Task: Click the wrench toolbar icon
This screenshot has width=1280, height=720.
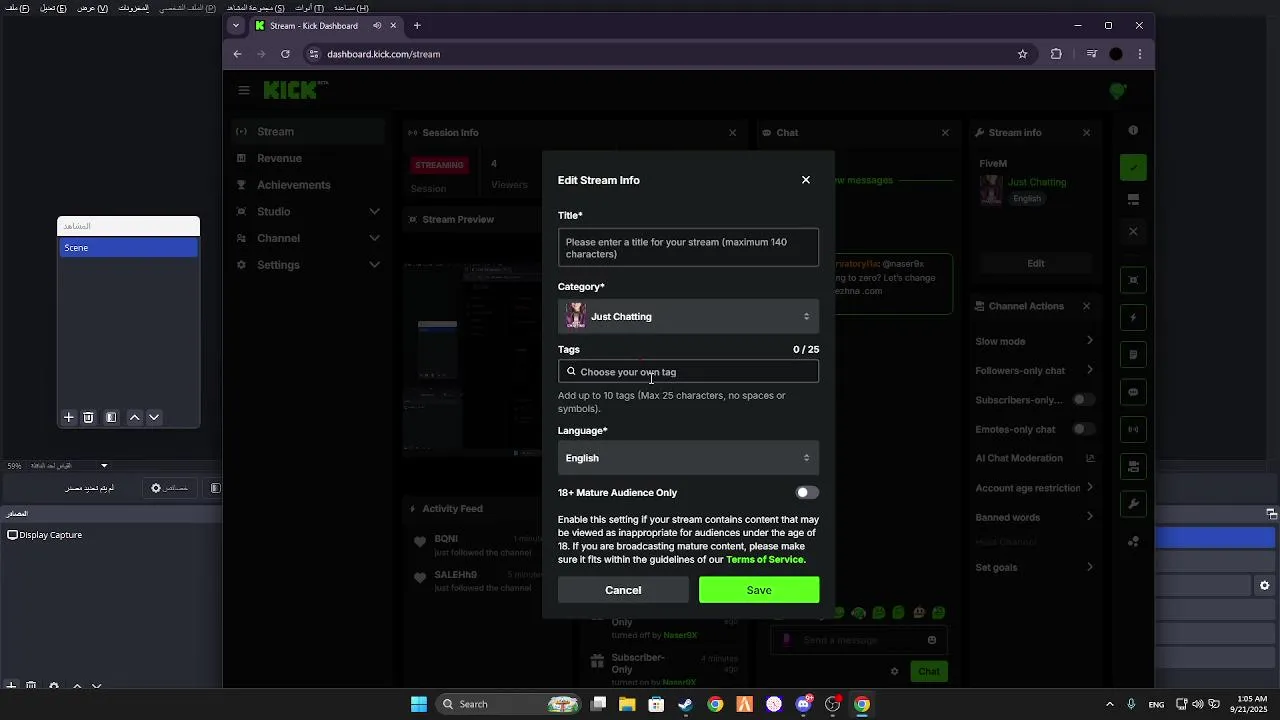Action: click(x=1133, y=503)
